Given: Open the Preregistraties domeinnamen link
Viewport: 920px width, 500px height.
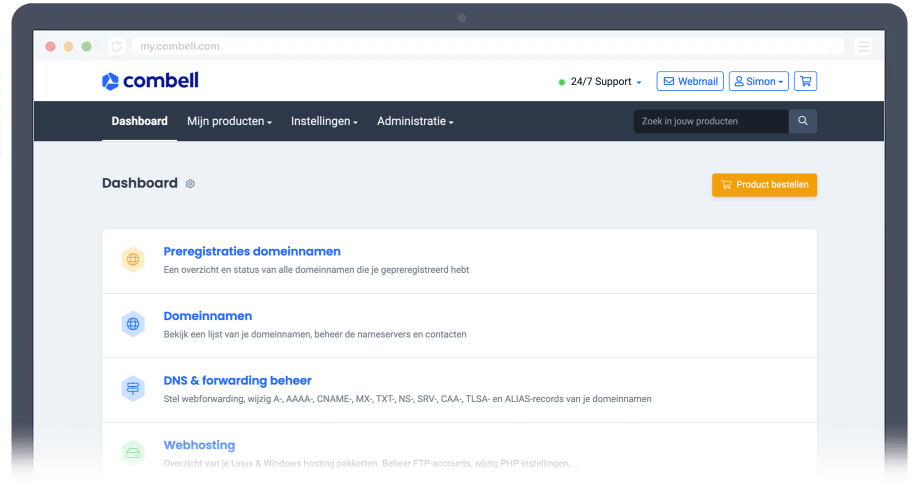Looking at the screenshot, I should (x=252, y=251).
